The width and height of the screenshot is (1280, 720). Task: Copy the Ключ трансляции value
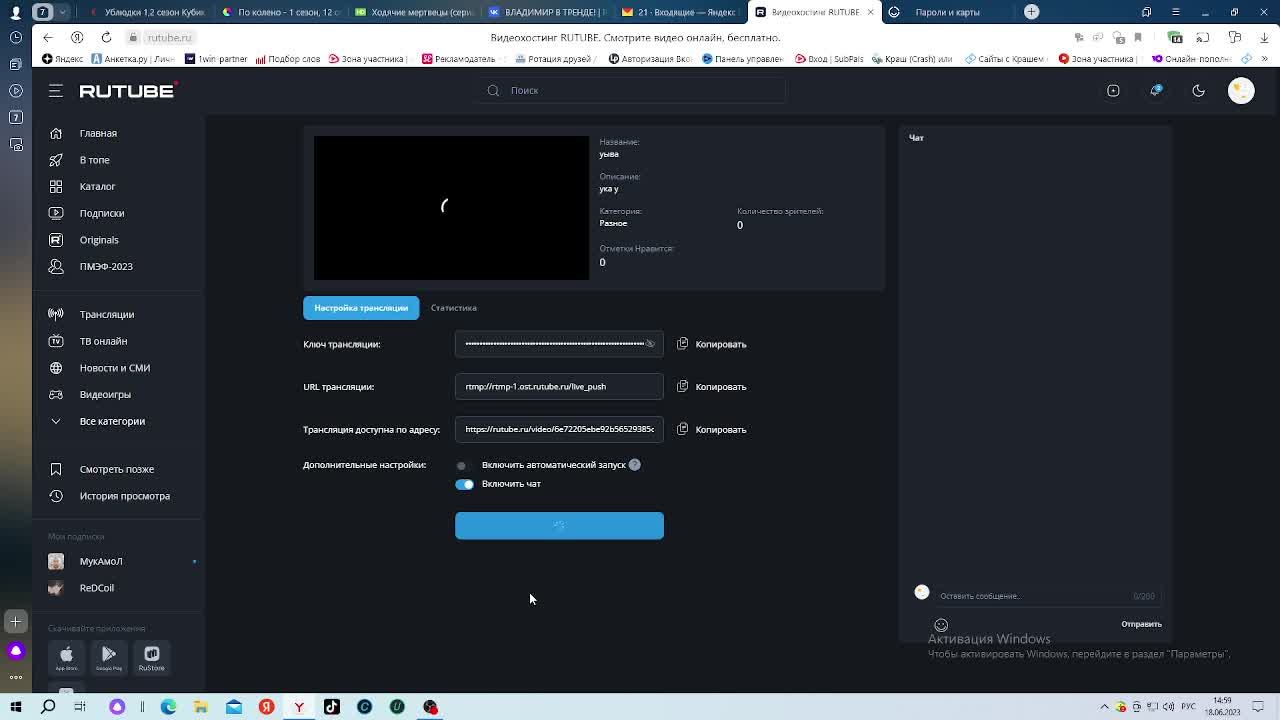tap(711, 344)
